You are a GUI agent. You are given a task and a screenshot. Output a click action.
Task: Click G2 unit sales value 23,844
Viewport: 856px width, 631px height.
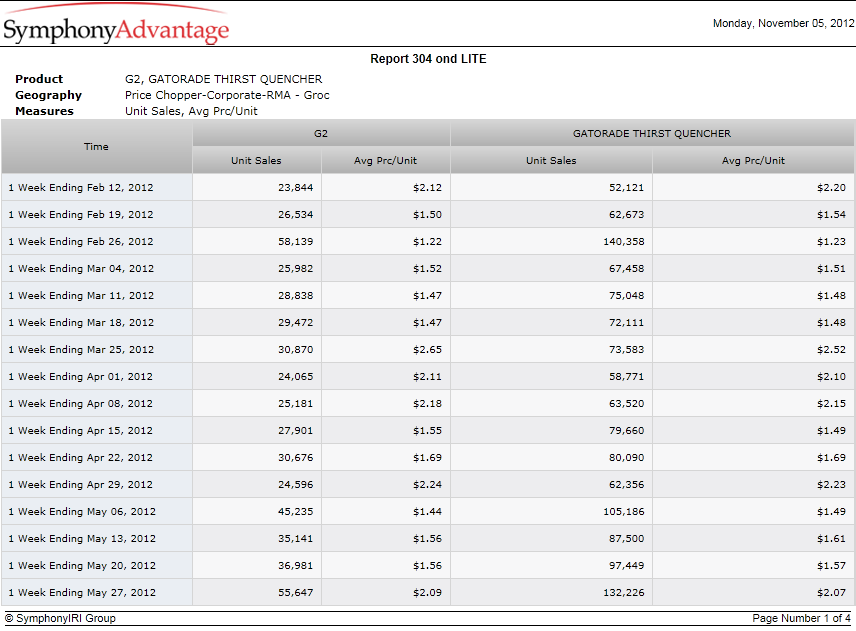295,188
